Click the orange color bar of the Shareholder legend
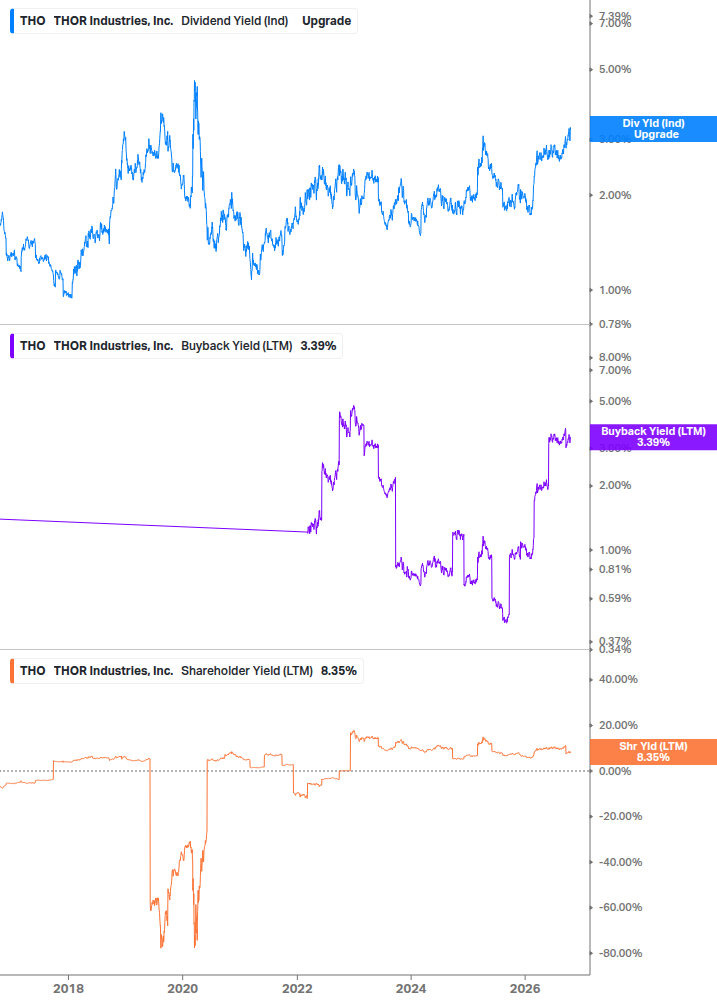The image size is (717, 1005). point(12,670)
